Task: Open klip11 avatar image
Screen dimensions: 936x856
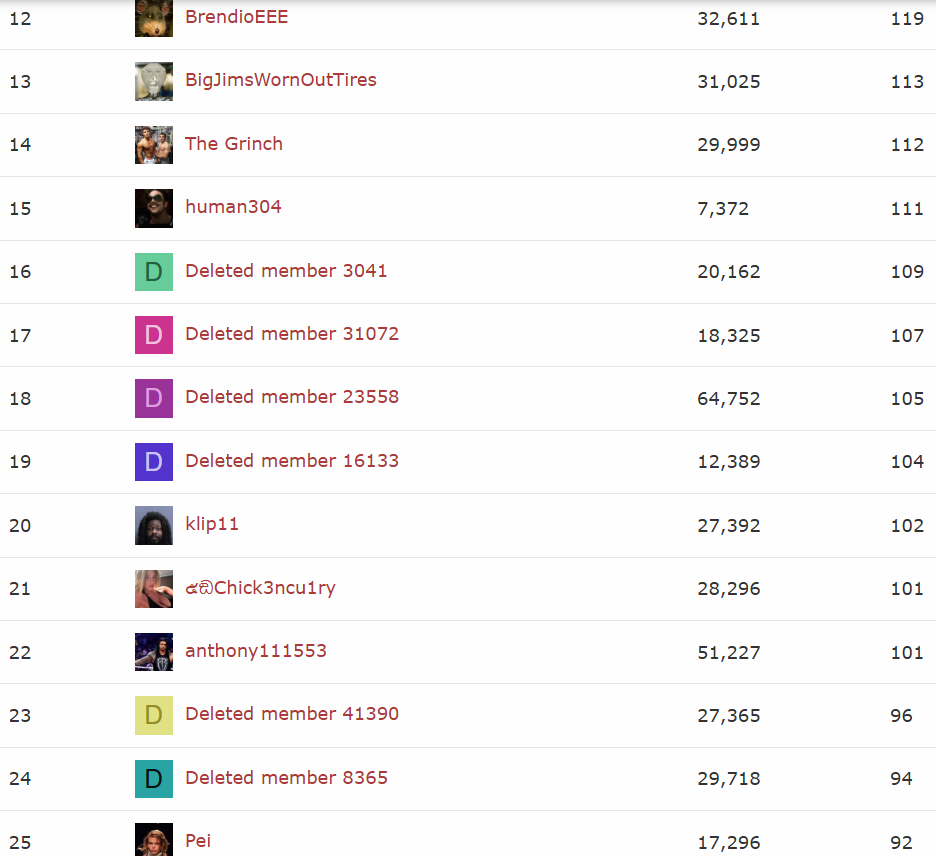Action: (x=153, y=525)
